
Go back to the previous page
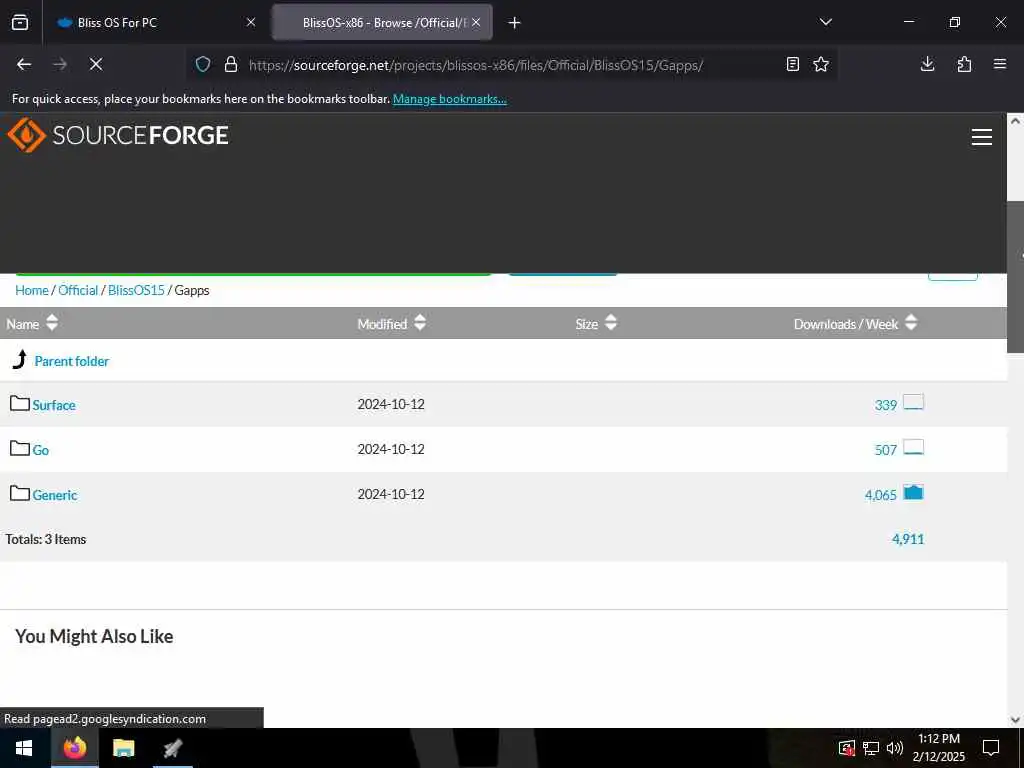pos(24,64)
